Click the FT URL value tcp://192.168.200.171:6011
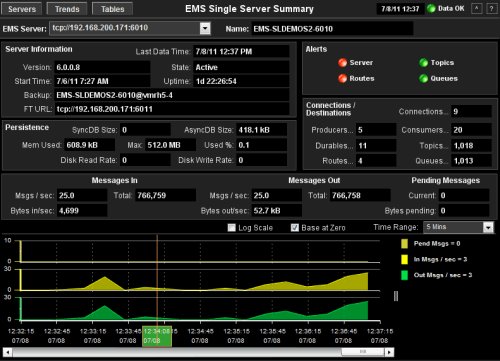 172,109
